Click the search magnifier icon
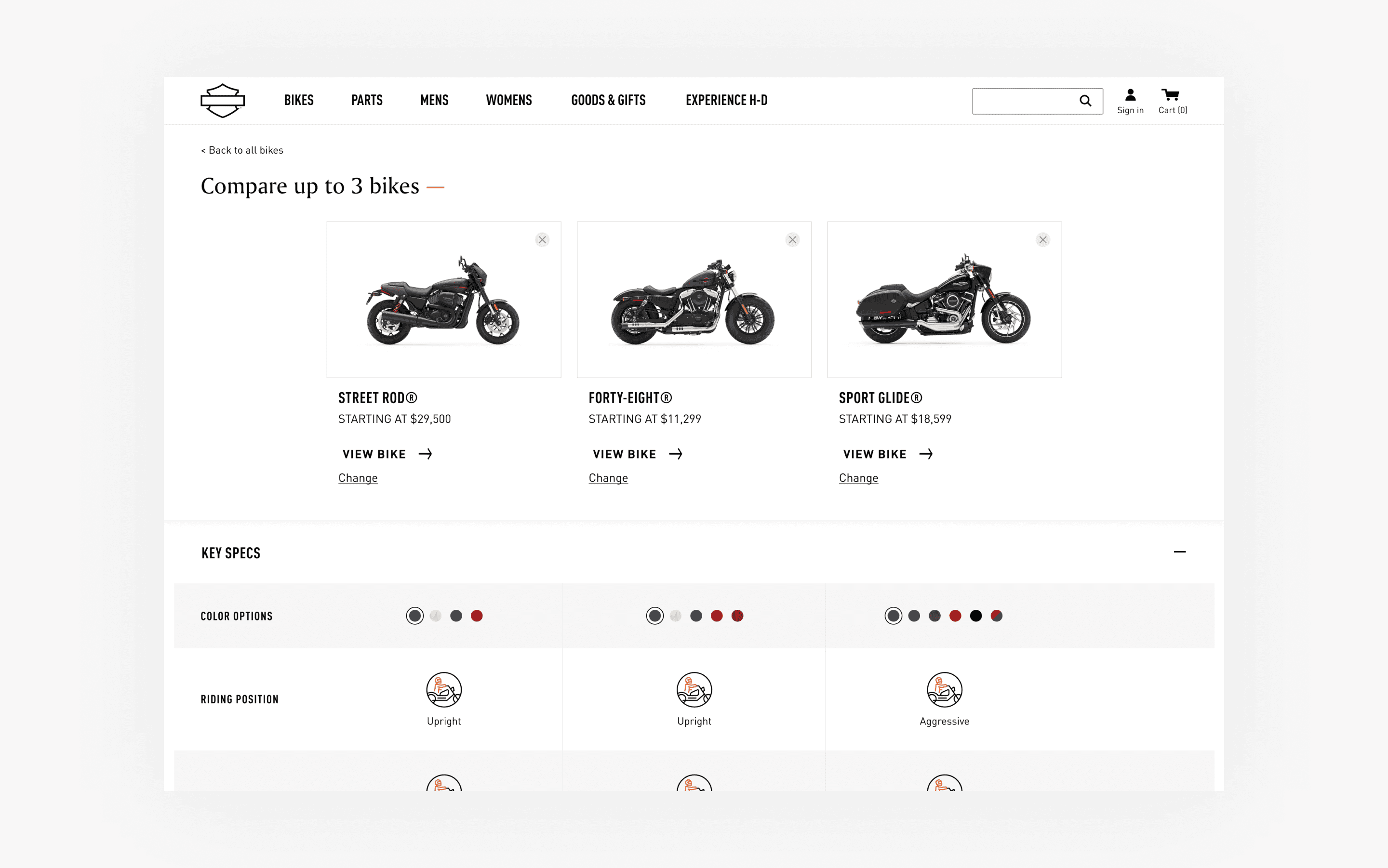The height and width of the screenshot is (868, 1388). [1085, 101]
